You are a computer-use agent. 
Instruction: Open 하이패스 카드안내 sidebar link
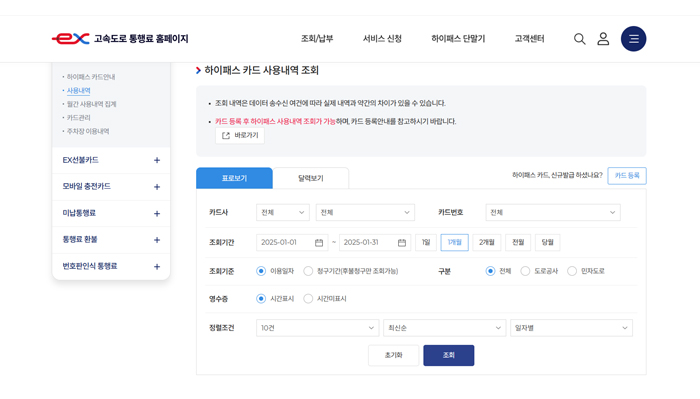point(91,77)
